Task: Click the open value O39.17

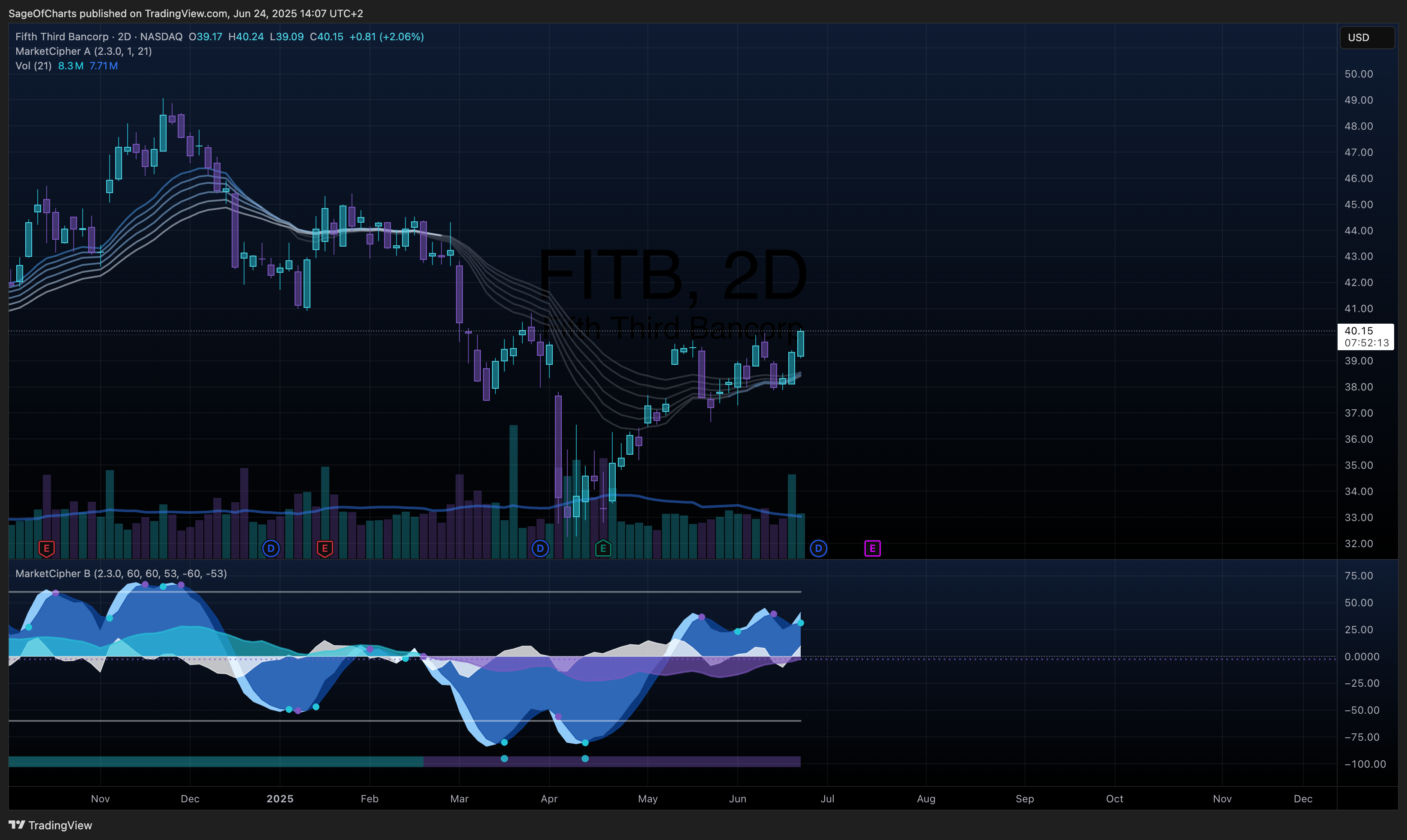Action: [205, 37]
